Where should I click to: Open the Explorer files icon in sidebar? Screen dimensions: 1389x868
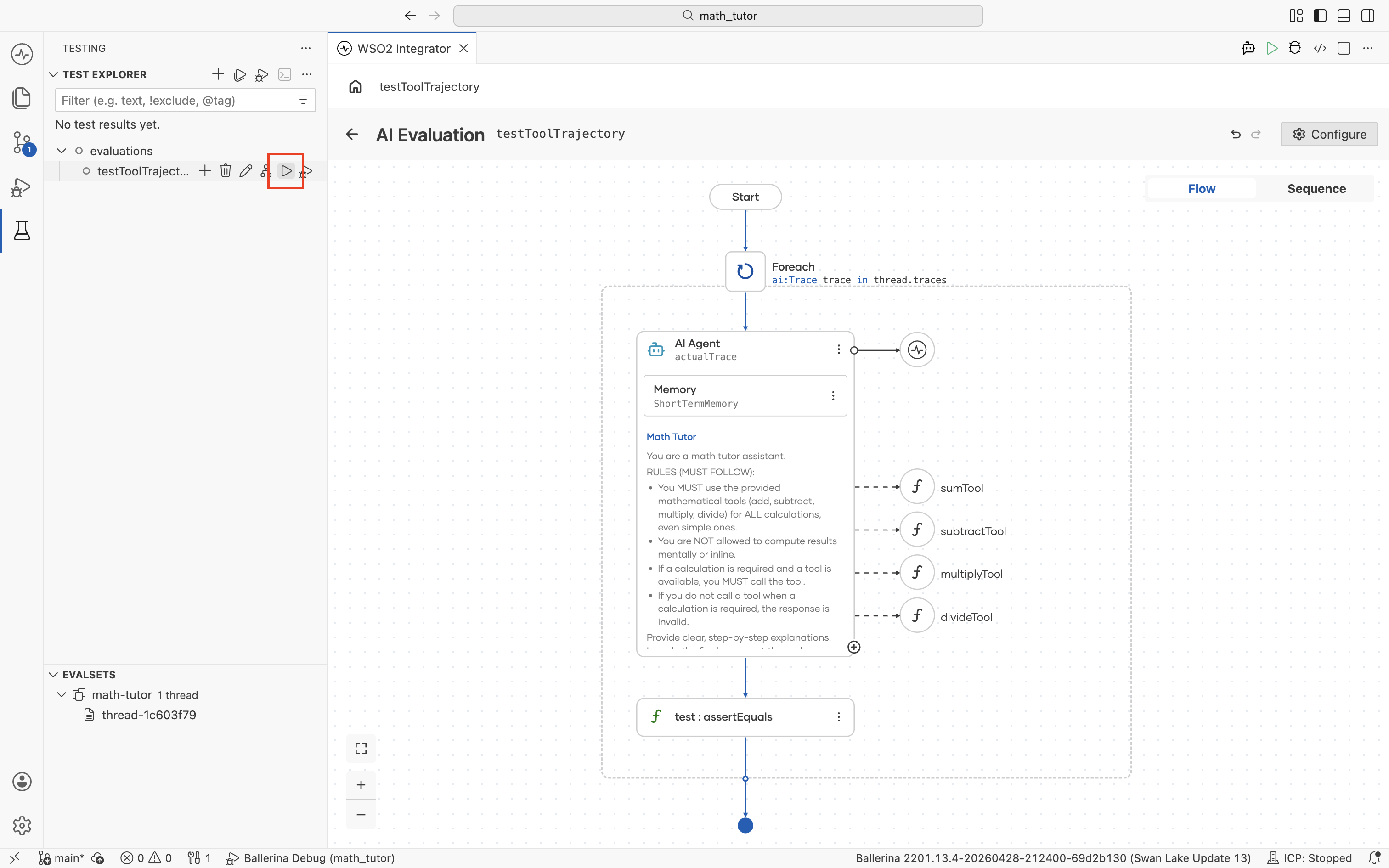coord(22,97)
